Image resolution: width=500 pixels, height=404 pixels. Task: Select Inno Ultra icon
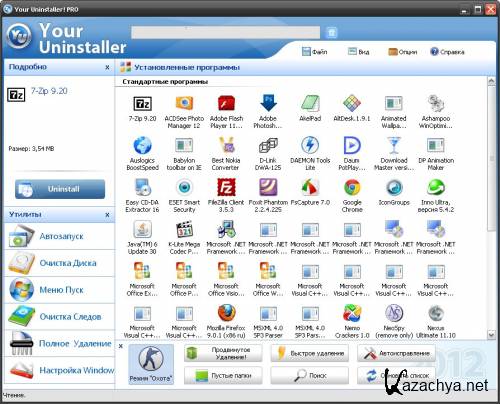(436, 187)
